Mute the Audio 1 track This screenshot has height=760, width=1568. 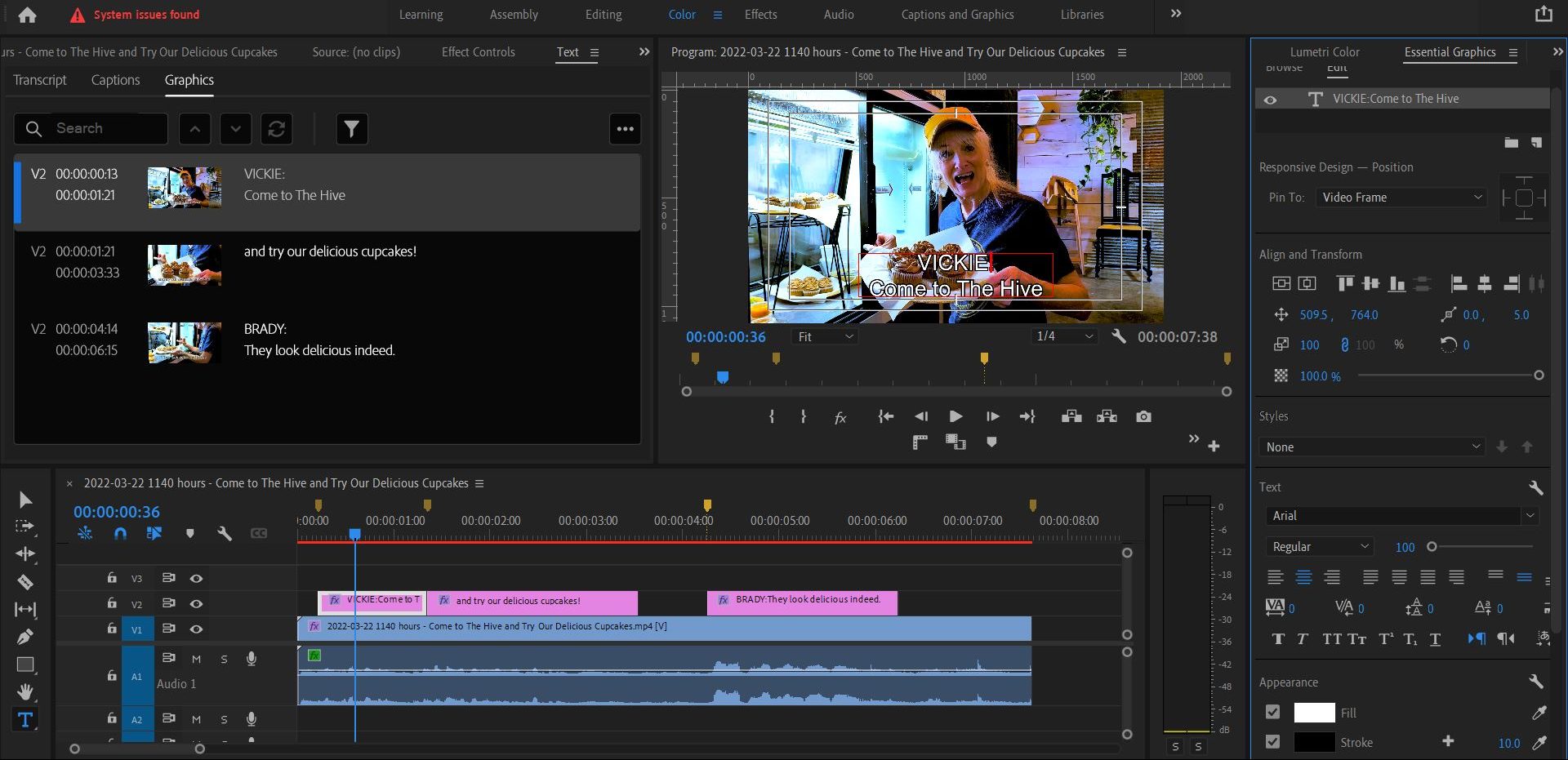click(x=196, y=659)
